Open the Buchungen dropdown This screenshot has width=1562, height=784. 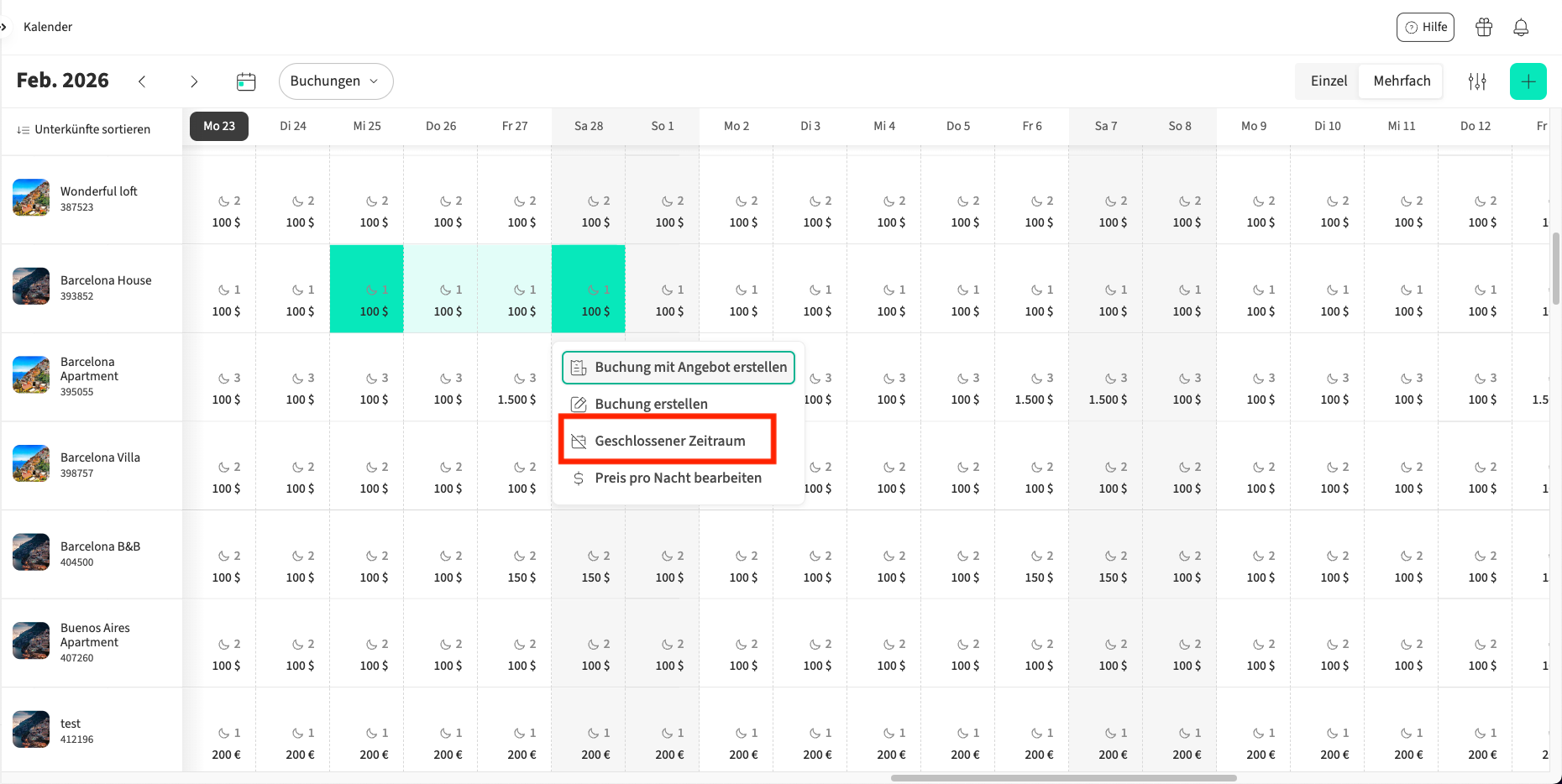(335, 81)
